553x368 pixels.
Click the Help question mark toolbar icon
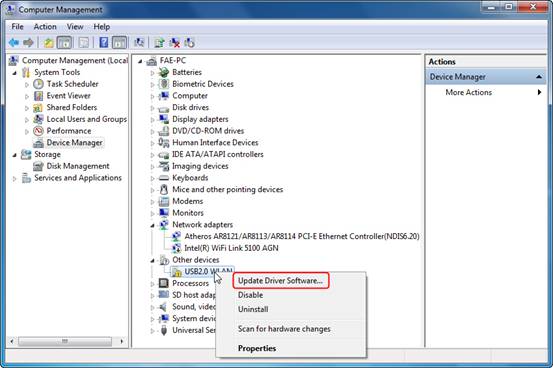click(104, 43)
